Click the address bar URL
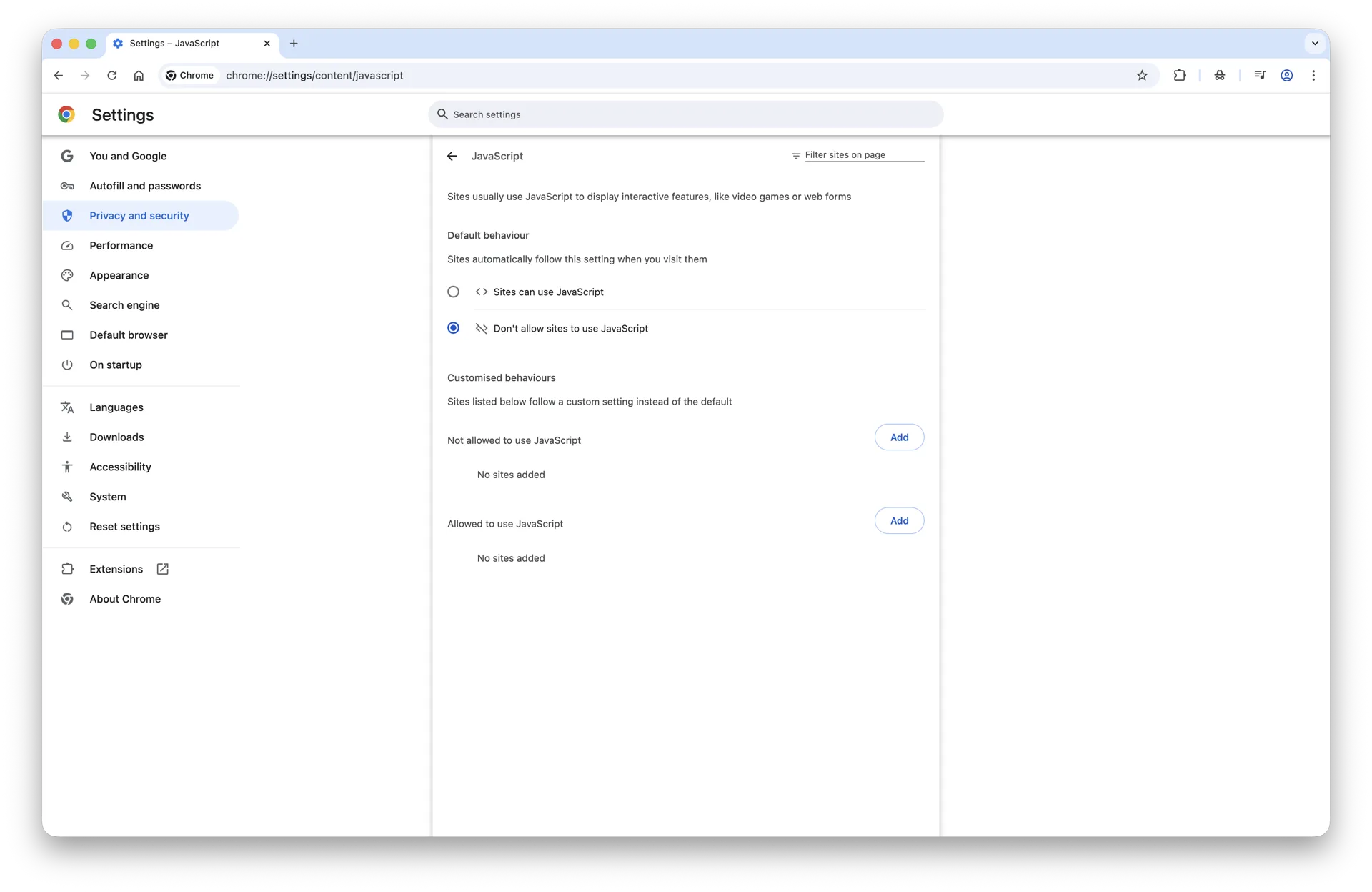The width and height of the screenshot is (1372, 892). coord(314,75)
